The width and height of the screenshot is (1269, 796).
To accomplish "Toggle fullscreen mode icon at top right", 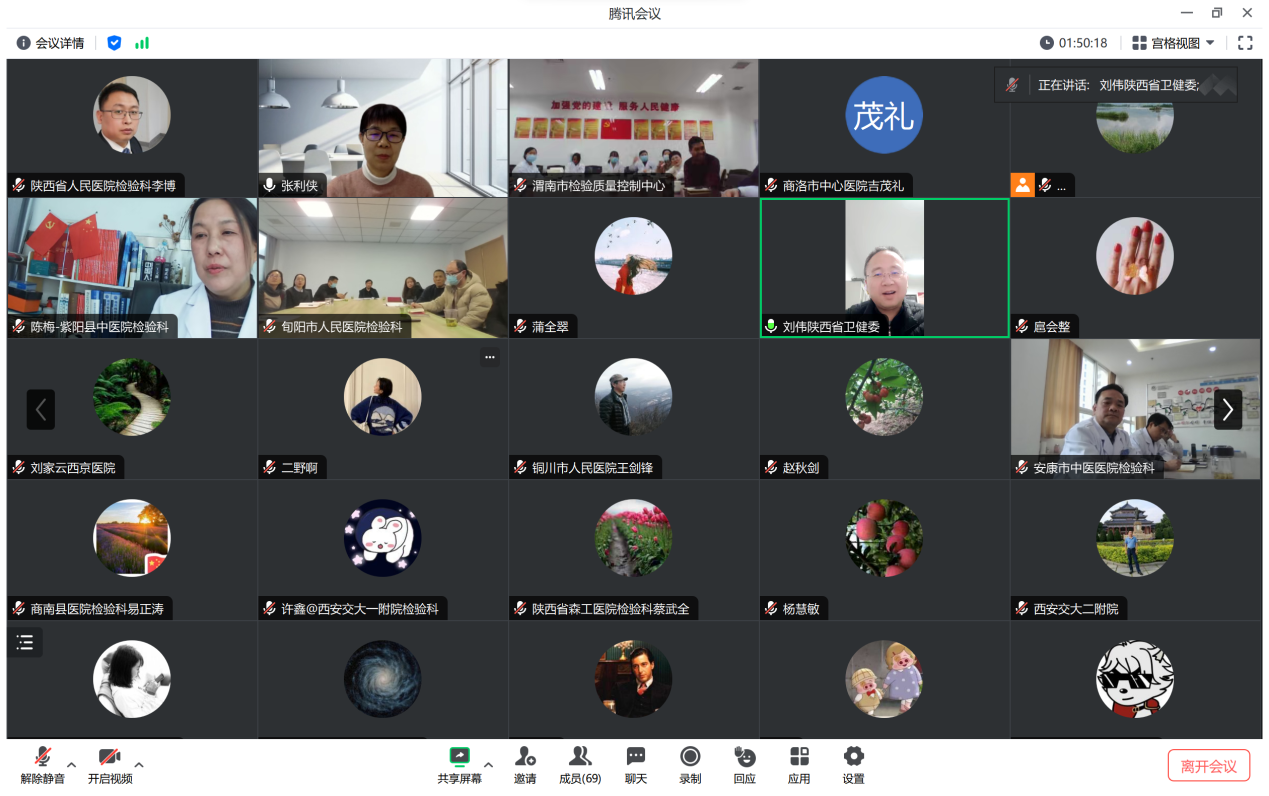I will point(1245,43).
